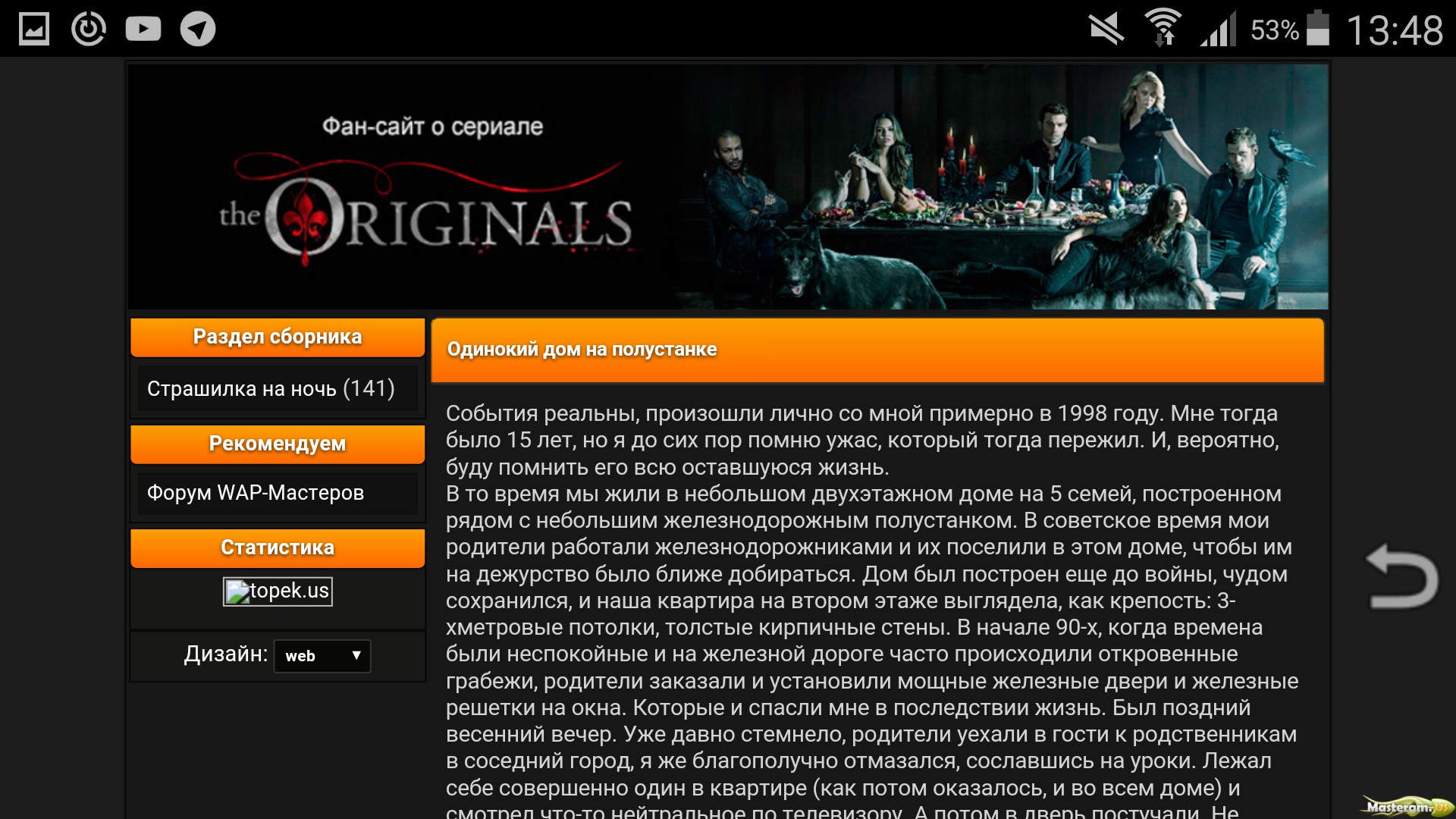Viewport: 1456px width, 819px height.
Task: Tap the circular sync notification icon
Action: pos(89,29)
